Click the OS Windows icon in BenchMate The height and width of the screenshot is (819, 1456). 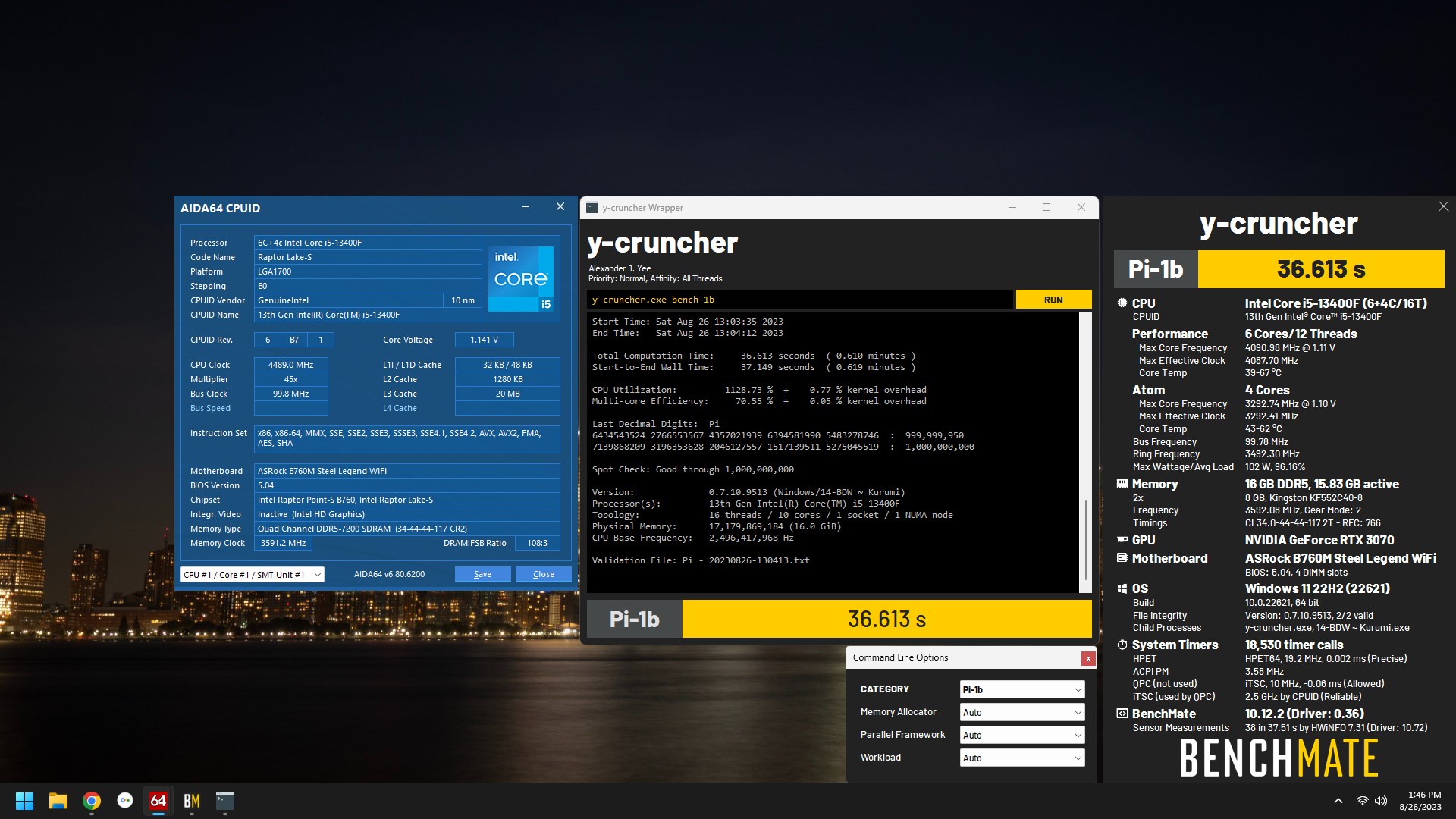(x=1122, y=588)
